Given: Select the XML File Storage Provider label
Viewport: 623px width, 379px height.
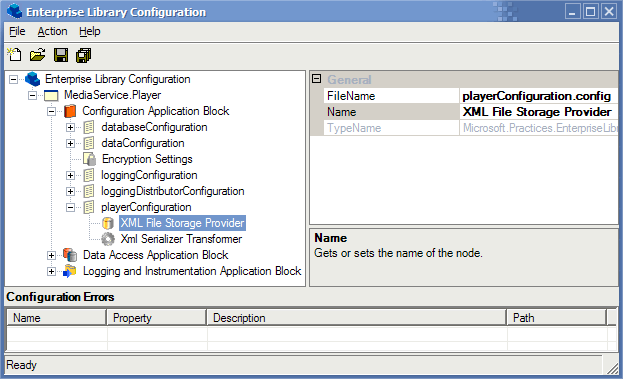Looking at the screenshot, I should (x=182, y=223).
